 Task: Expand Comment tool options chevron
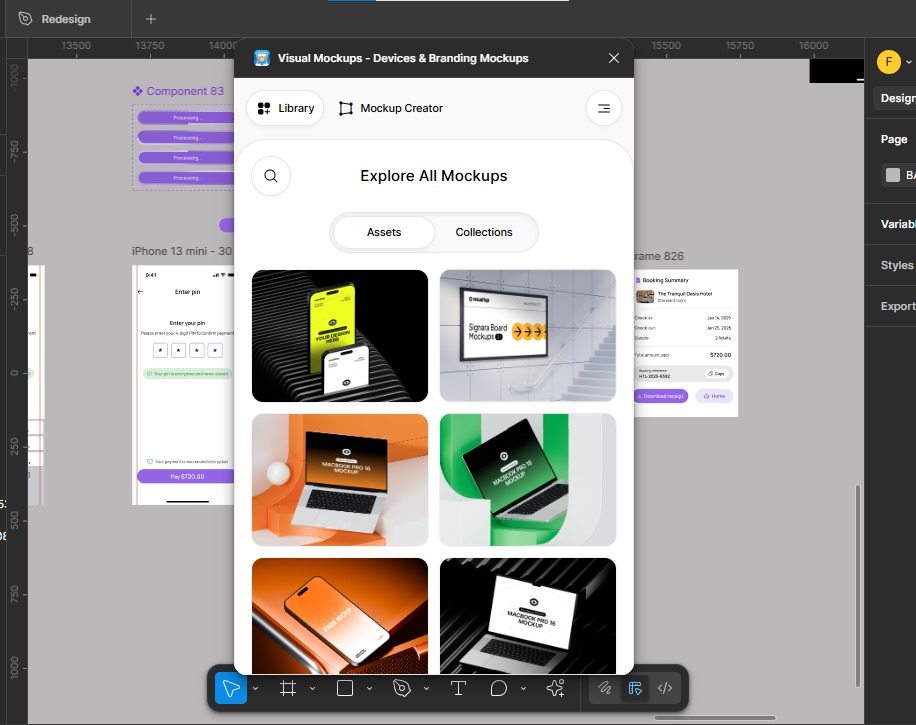(523, 689)
